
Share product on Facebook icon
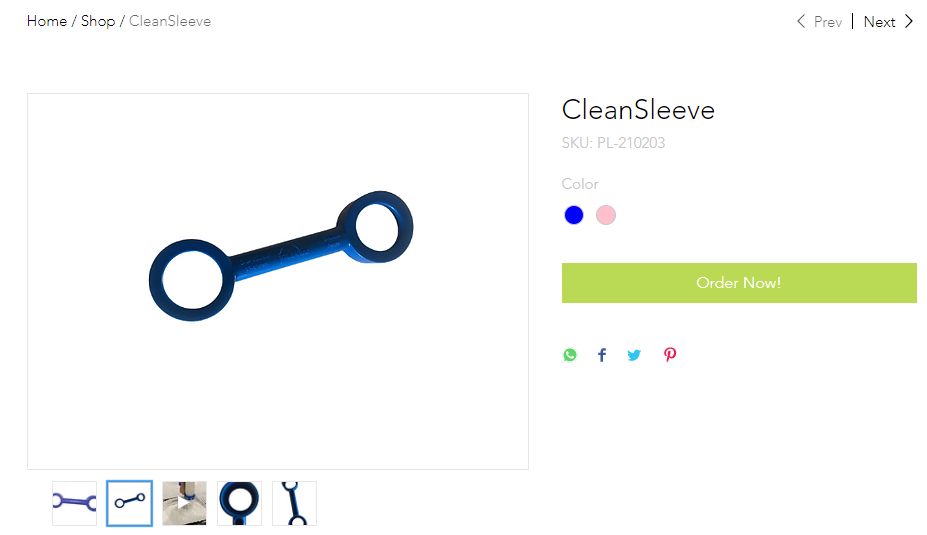[x=602, y=355]
